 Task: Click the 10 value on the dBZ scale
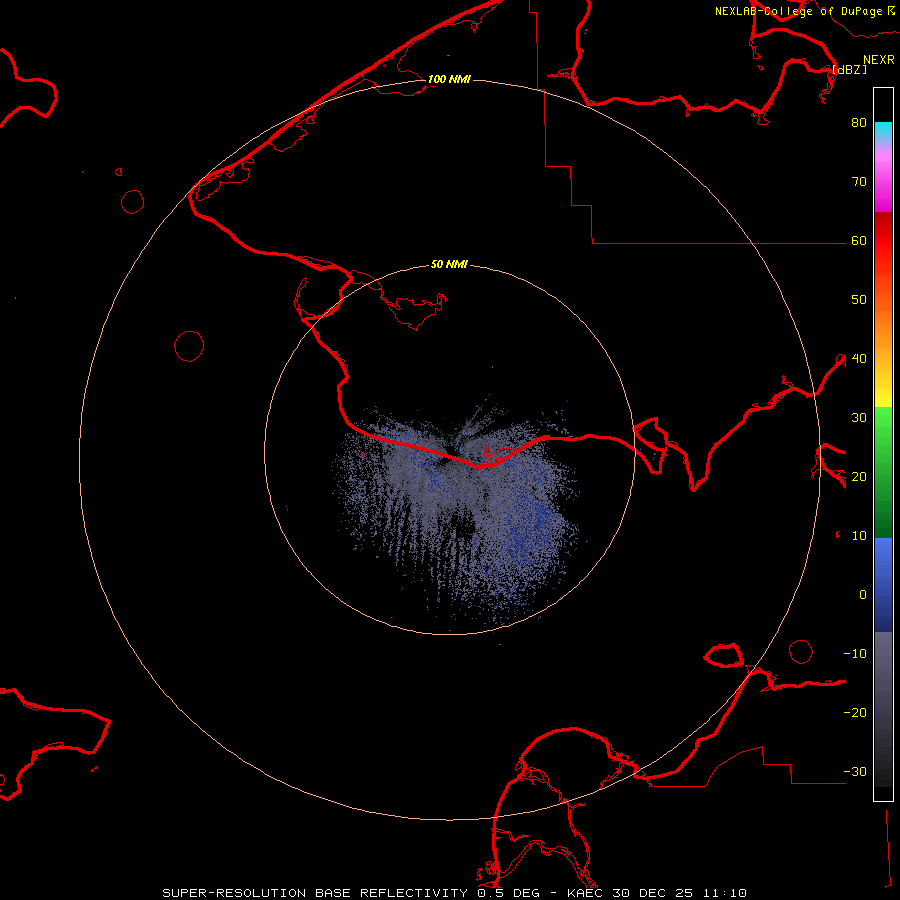tap(859, 536)
